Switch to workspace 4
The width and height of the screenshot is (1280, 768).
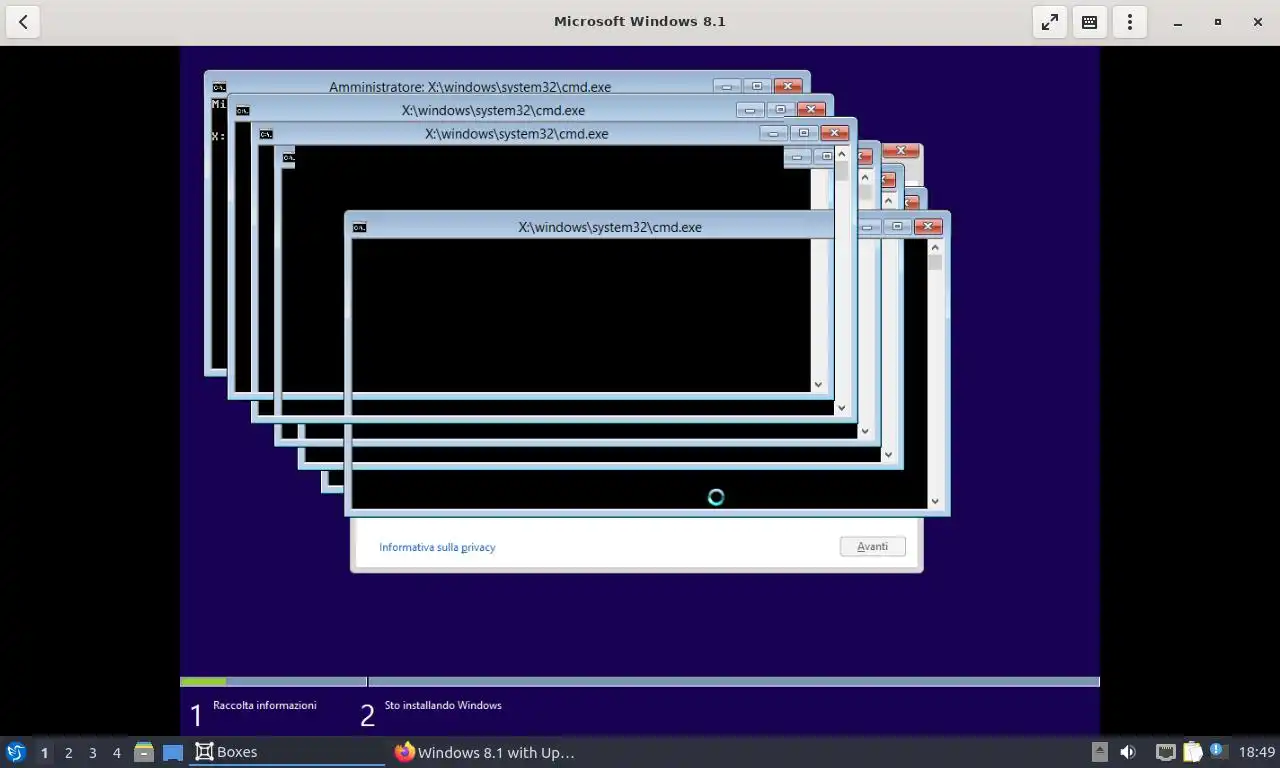click(x=116, y=752)
